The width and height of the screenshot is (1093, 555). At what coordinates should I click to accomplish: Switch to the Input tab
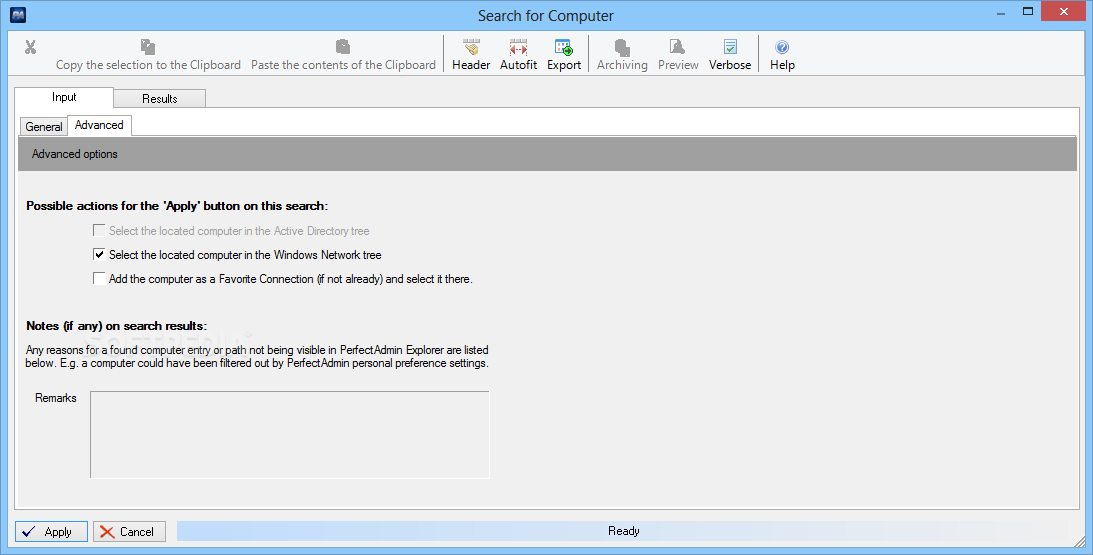point(64,98)
